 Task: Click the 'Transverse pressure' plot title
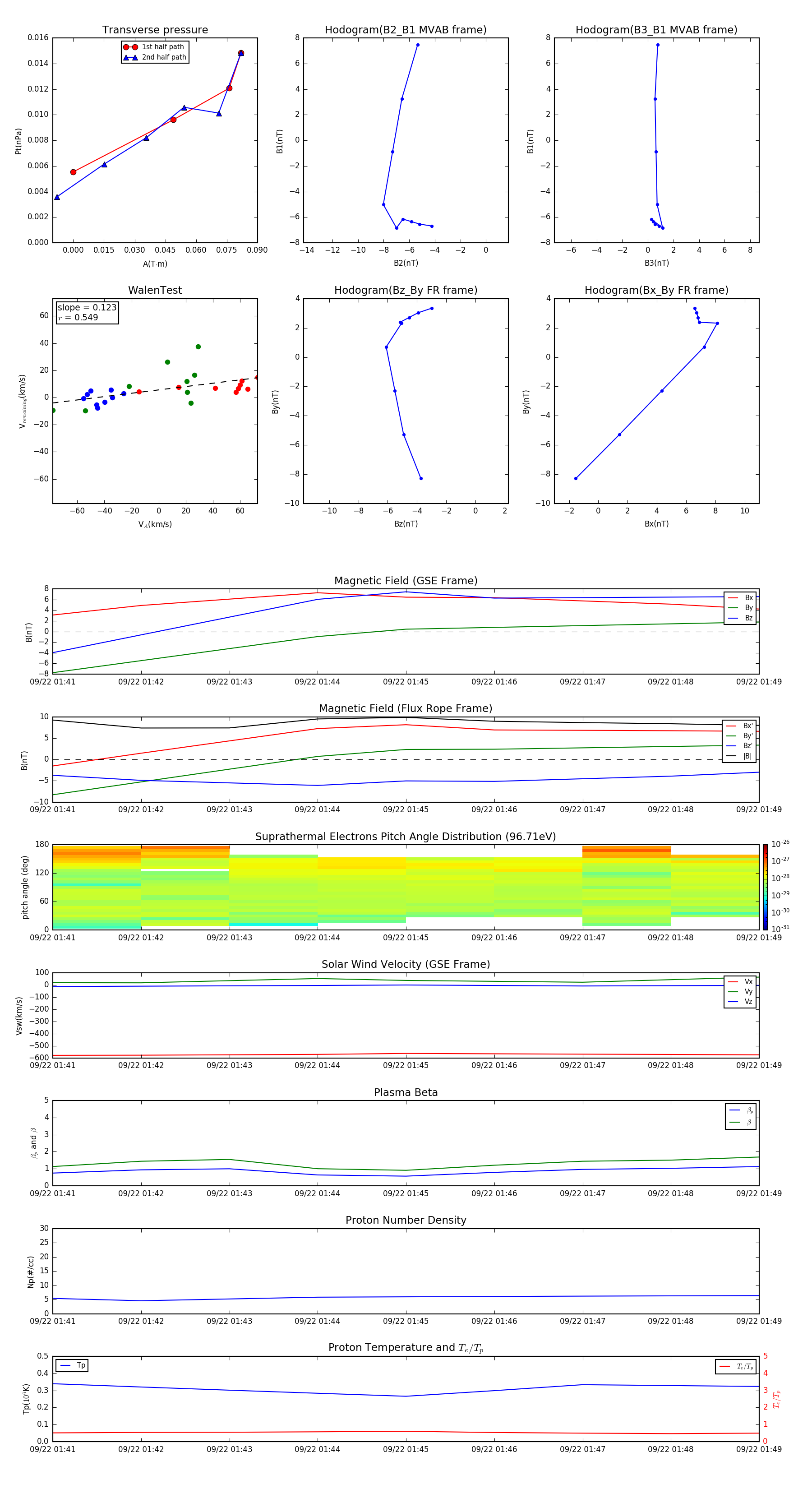point(155,30)
